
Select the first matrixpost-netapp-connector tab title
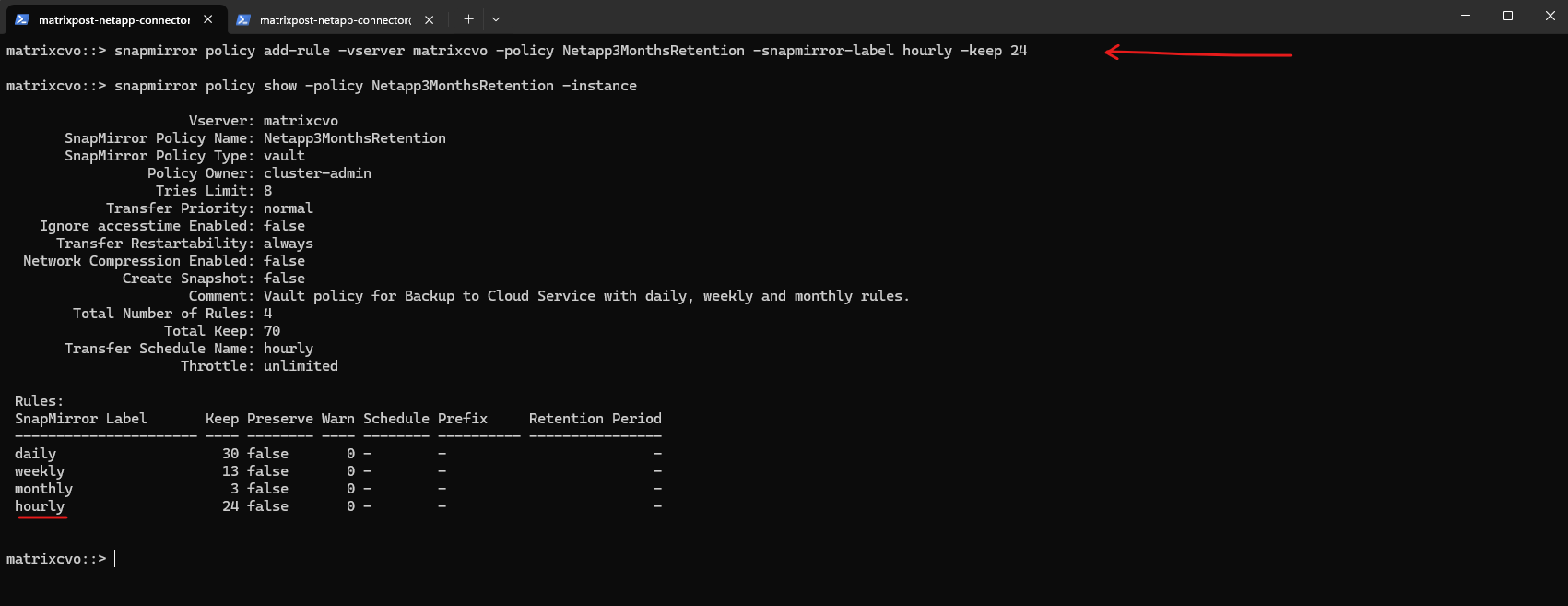(114, 19)
